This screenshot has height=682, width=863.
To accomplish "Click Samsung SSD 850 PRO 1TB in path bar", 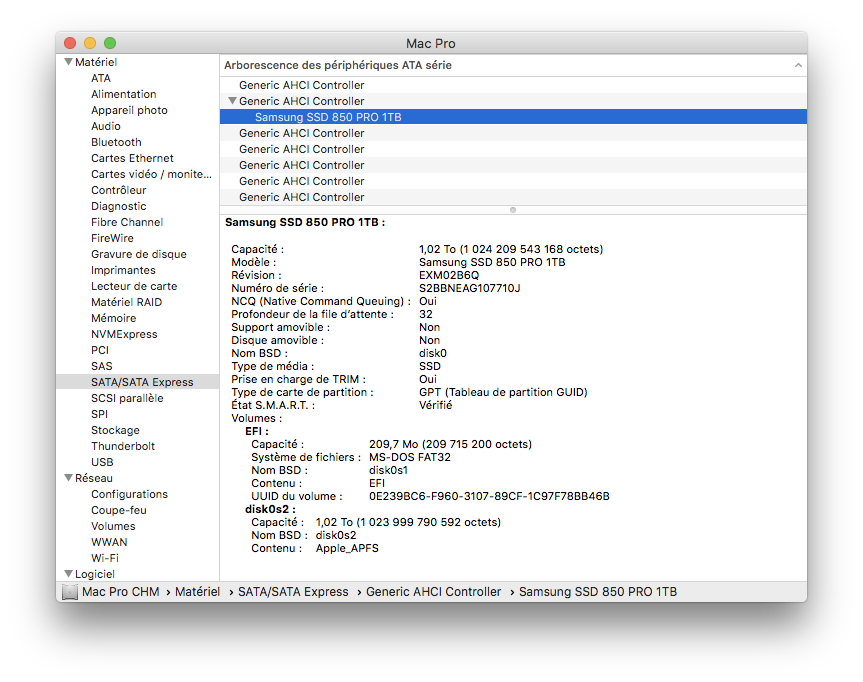I will click(598, 592).
